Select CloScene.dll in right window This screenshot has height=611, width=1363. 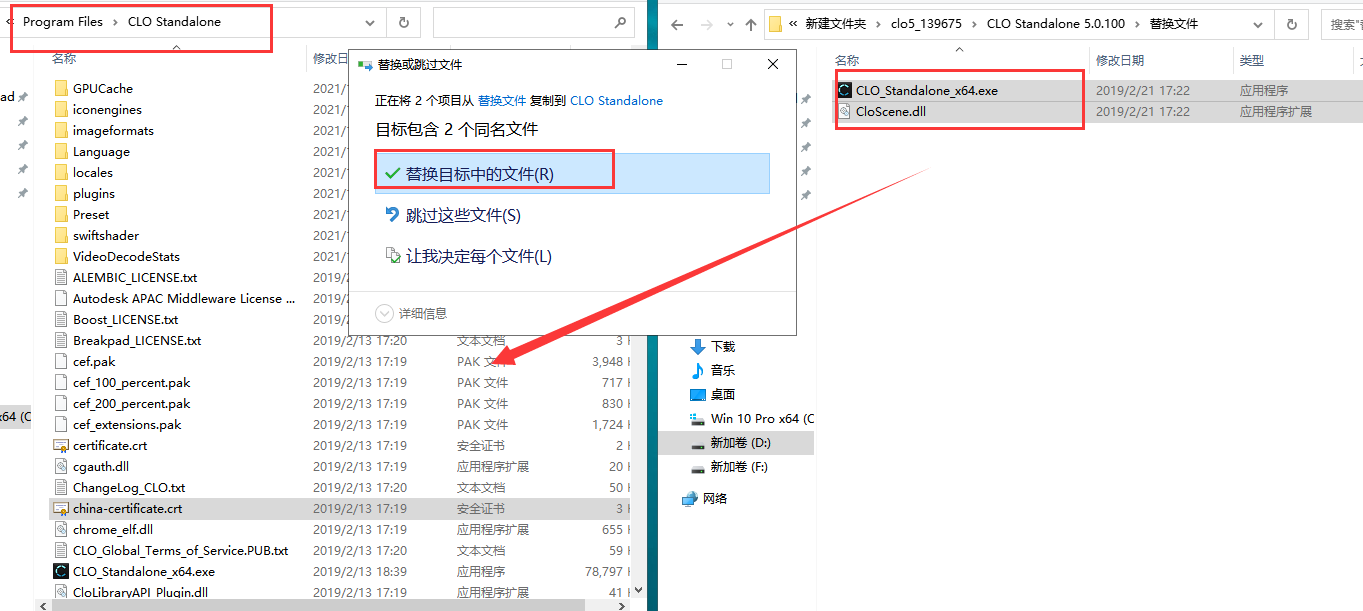click(x=891, y=111)
